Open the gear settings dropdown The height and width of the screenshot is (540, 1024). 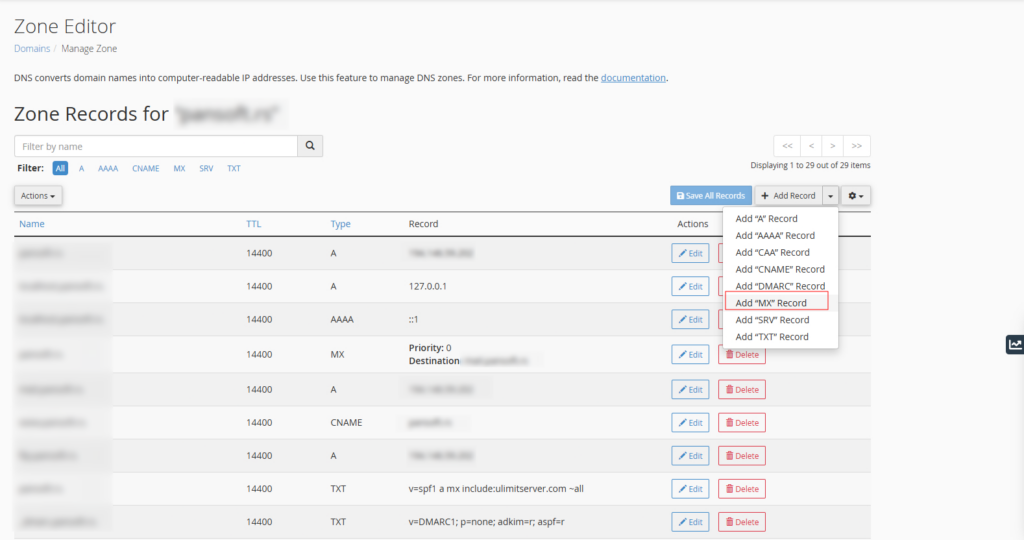(x=856, y=196)
